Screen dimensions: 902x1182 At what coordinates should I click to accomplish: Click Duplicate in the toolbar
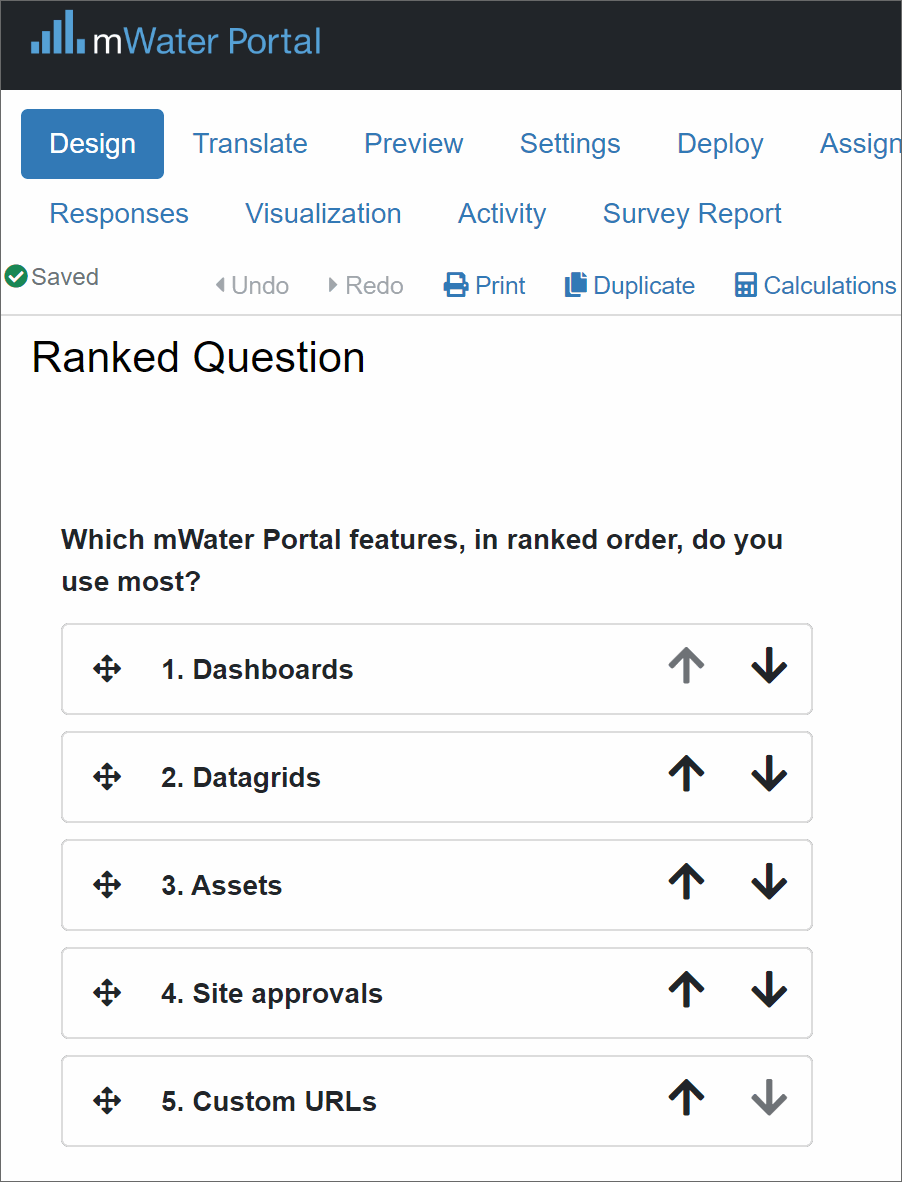coord(630,285)
